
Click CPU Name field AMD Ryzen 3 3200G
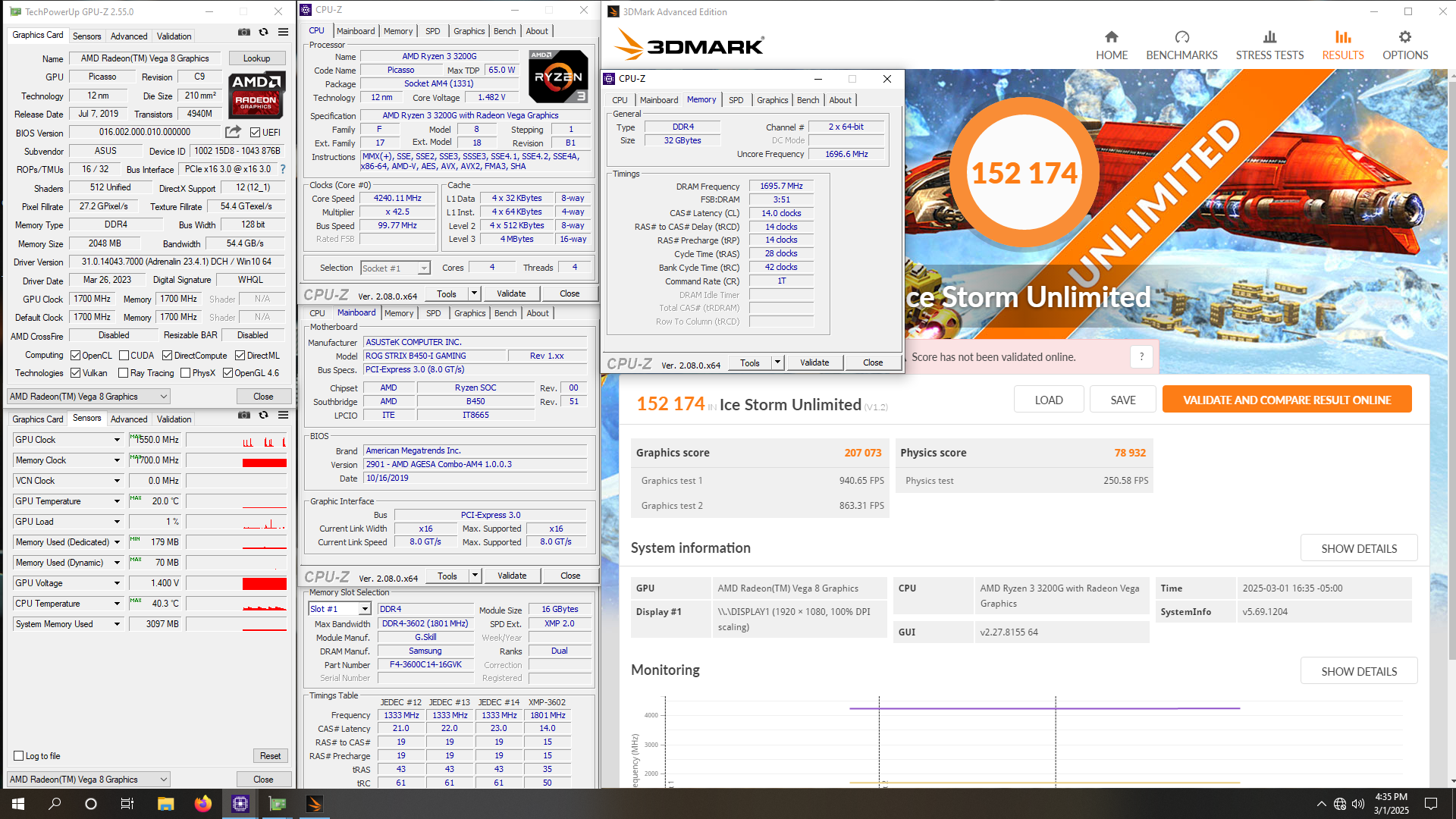click(439, 56)
